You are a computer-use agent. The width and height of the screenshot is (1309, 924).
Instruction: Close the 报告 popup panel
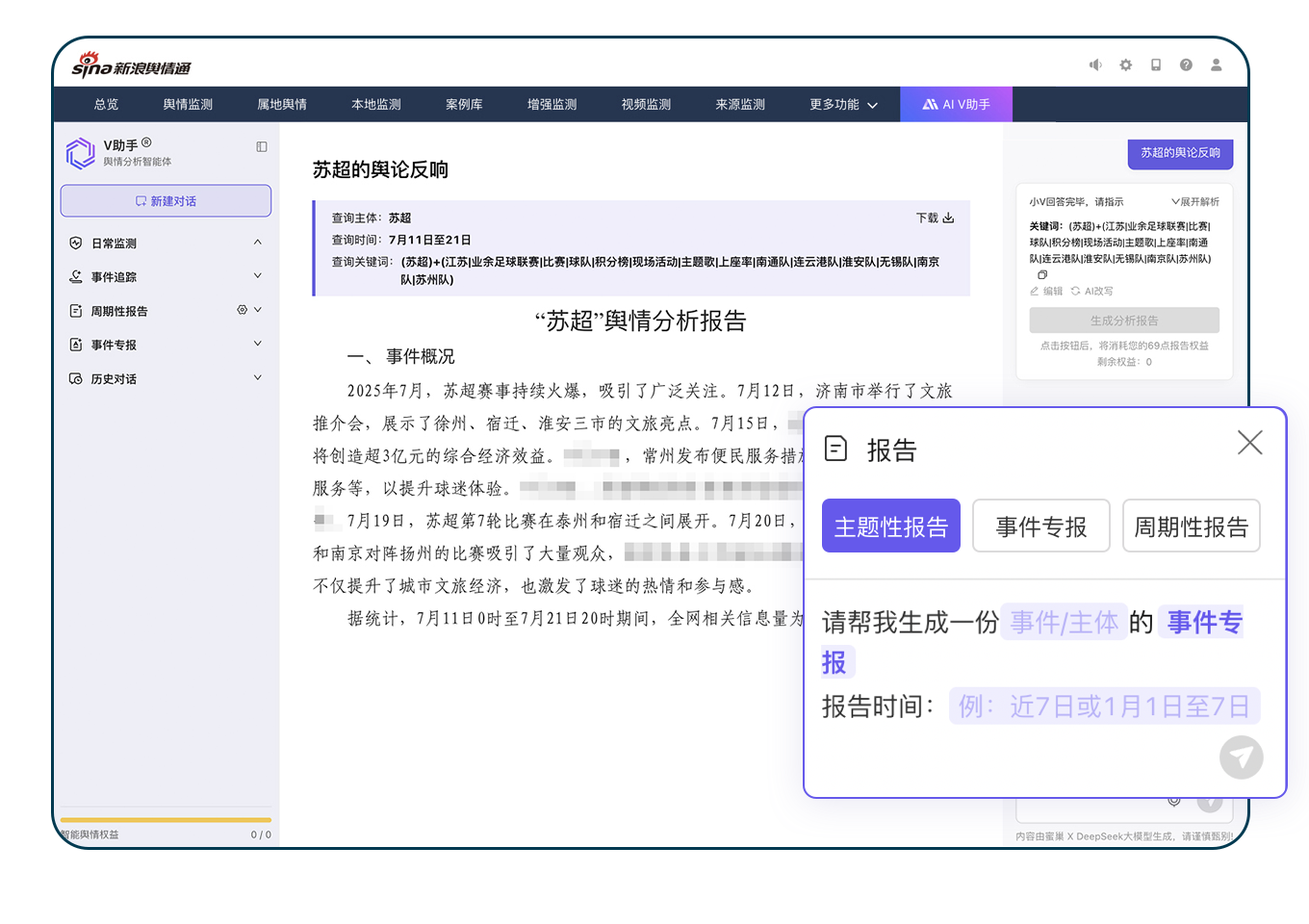pyautogui.click(x=1249, y=443)
